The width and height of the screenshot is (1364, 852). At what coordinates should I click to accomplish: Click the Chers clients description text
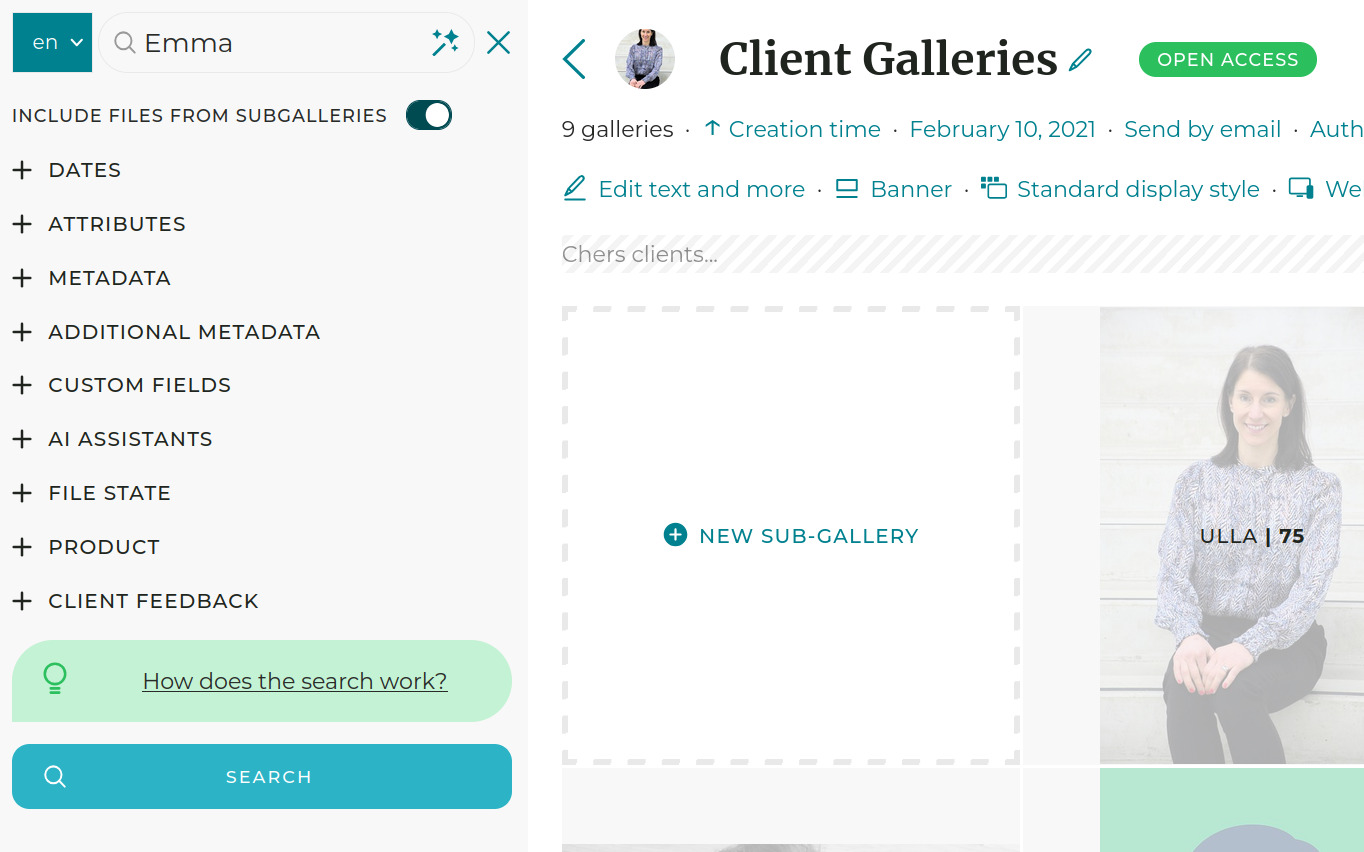640,254
